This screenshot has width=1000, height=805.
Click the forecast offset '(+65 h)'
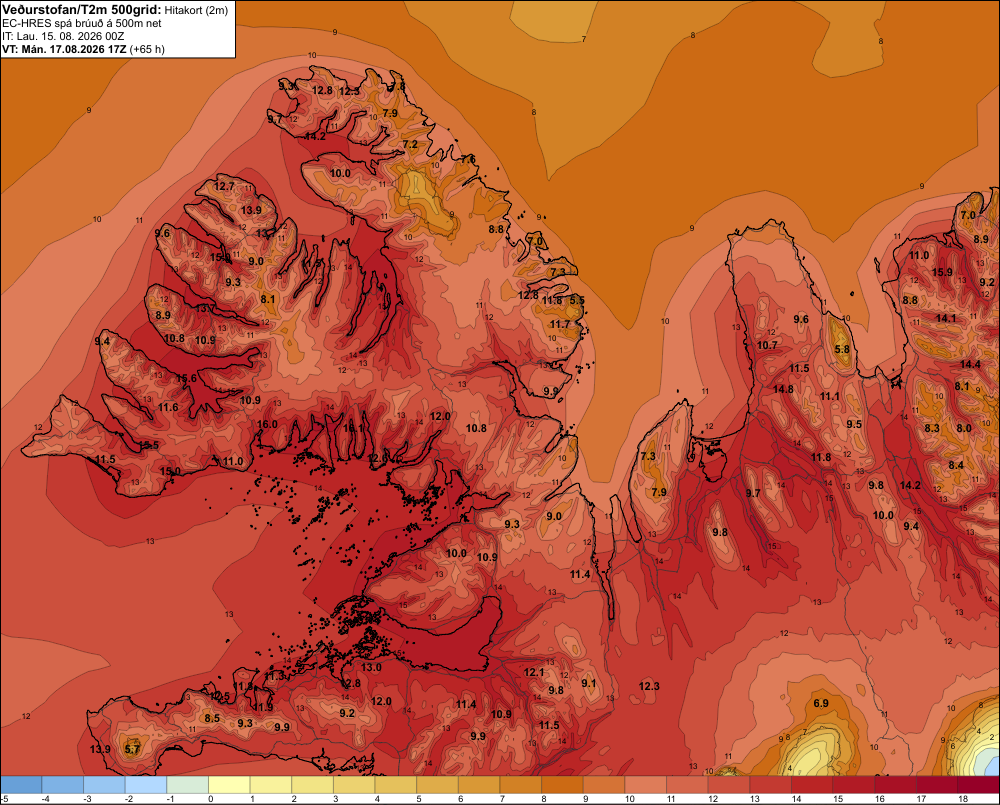coord(147,49)
